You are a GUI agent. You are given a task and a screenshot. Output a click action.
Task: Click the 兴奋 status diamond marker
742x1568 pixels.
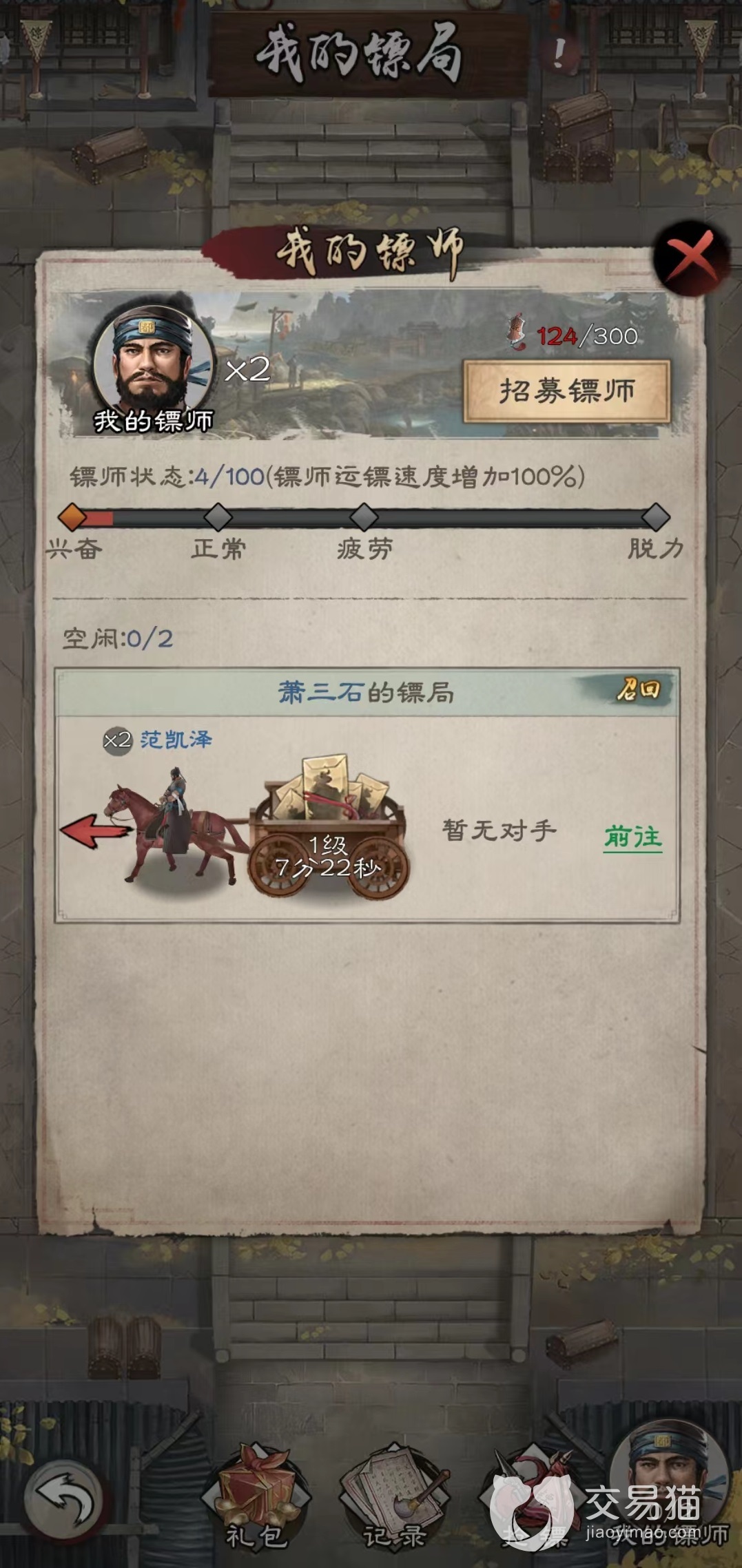point(72,517)
